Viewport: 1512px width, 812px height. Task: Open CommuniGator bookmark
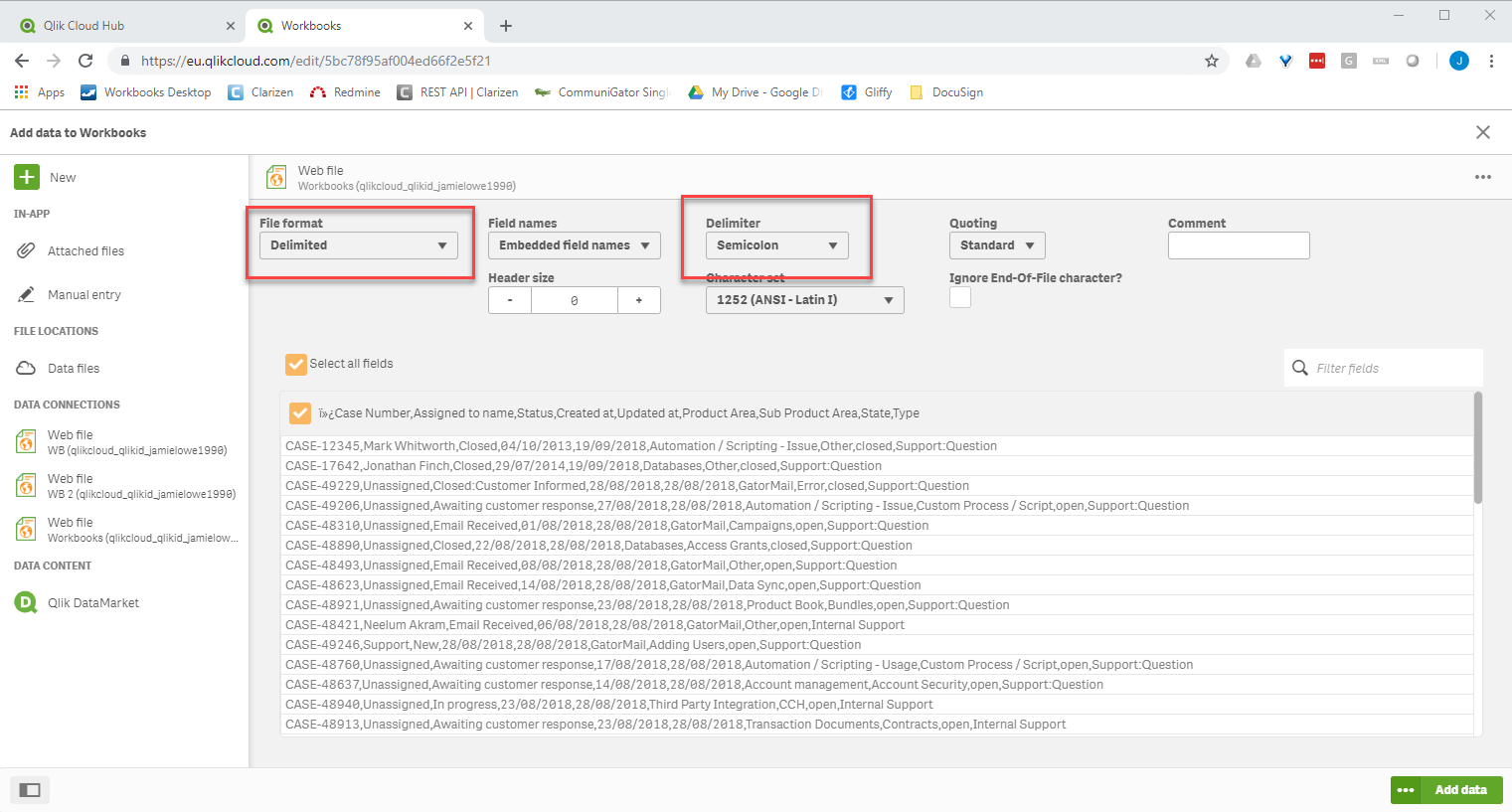click(602, 92)
